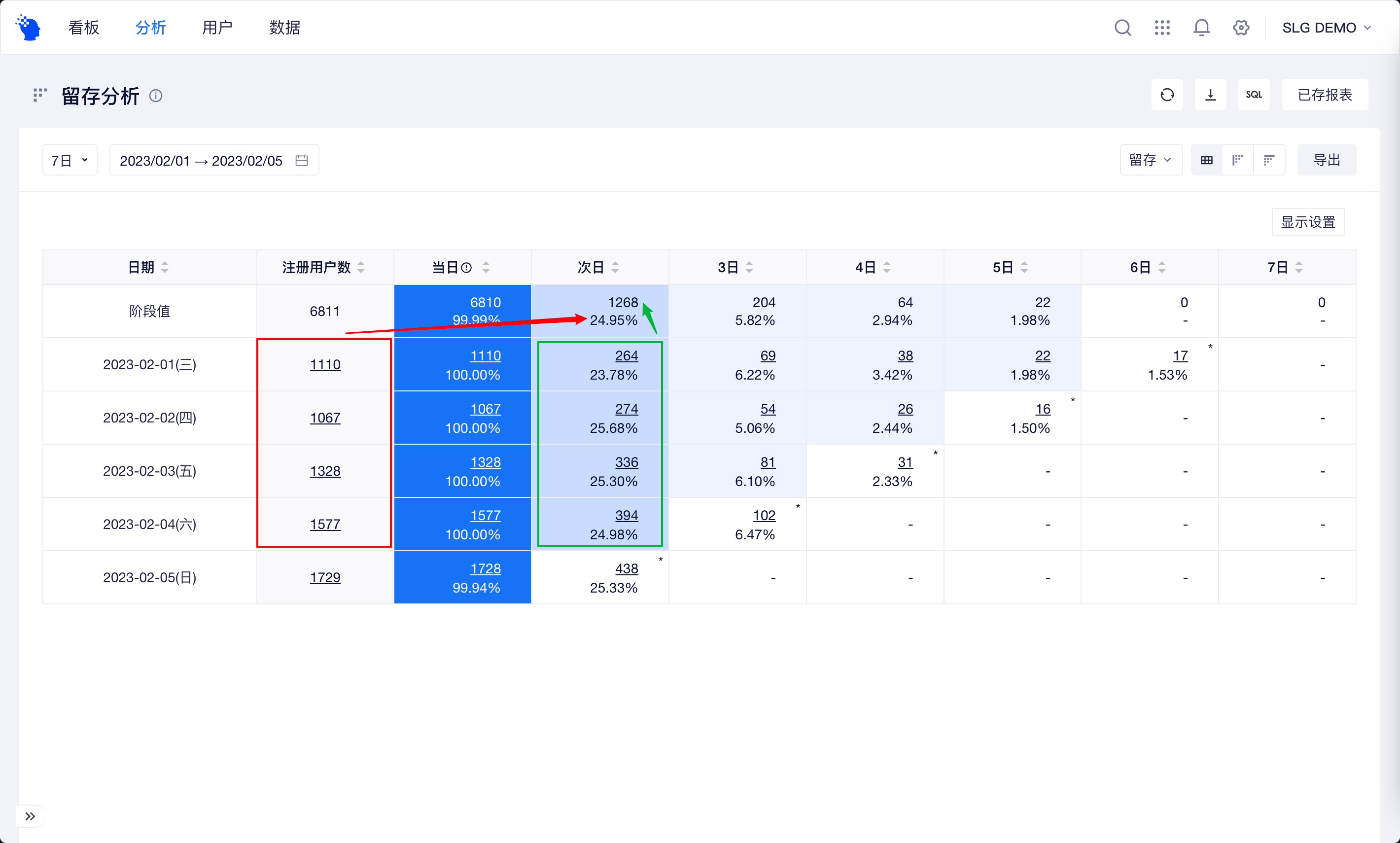Open 显示设置 display settings
The image size is (1400, 843).
pos(1307,221)
